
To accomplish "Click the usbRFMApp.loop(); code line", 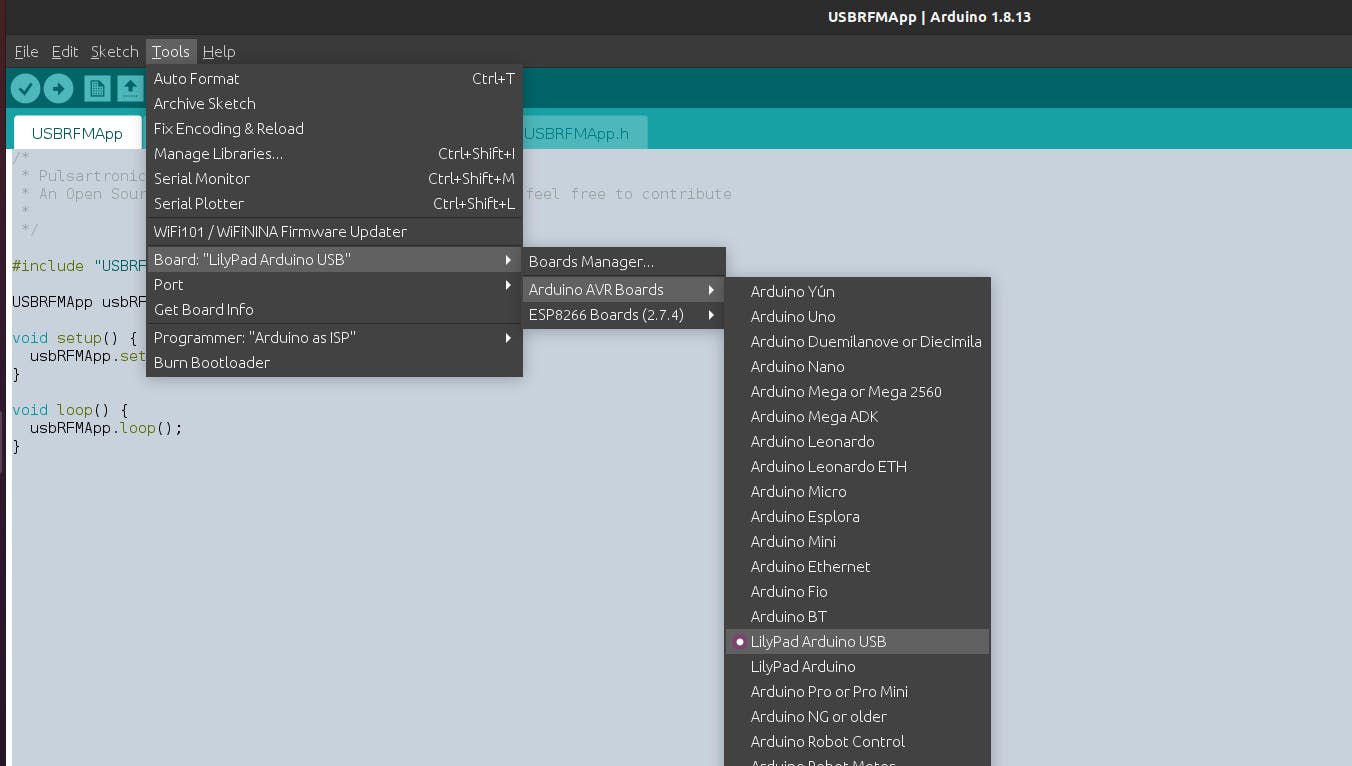I will (106, 428).
